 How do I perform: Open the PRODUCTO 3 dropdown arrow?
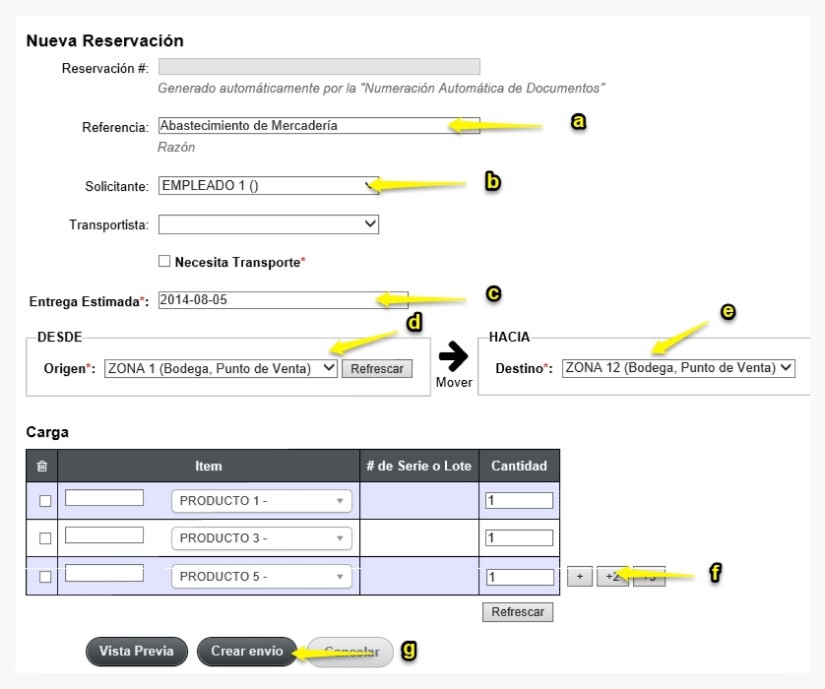pyautogui.click(x=340, y=538)
